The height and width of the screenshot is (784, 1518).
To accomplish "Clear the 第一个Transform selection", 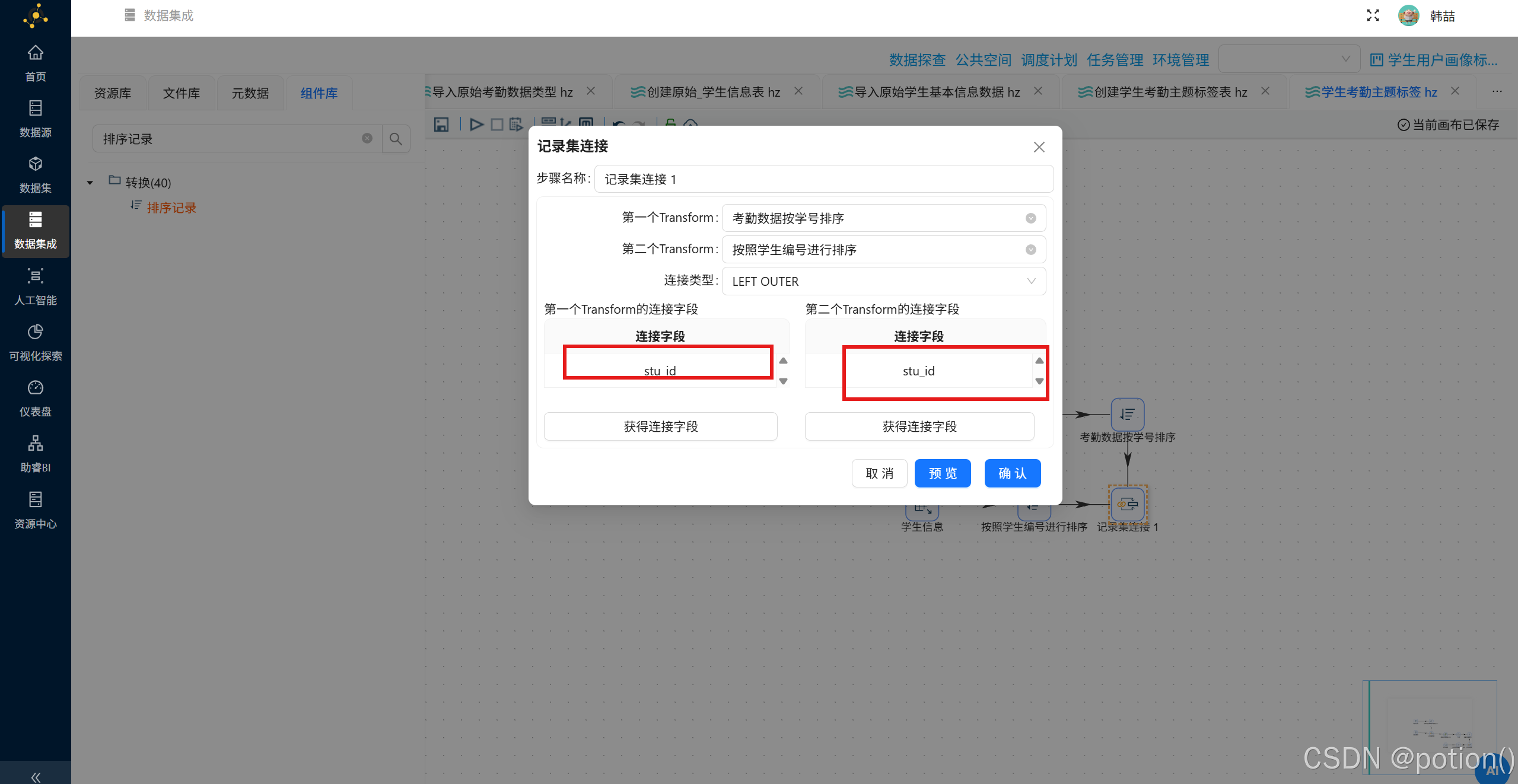I will point(1031,218).
